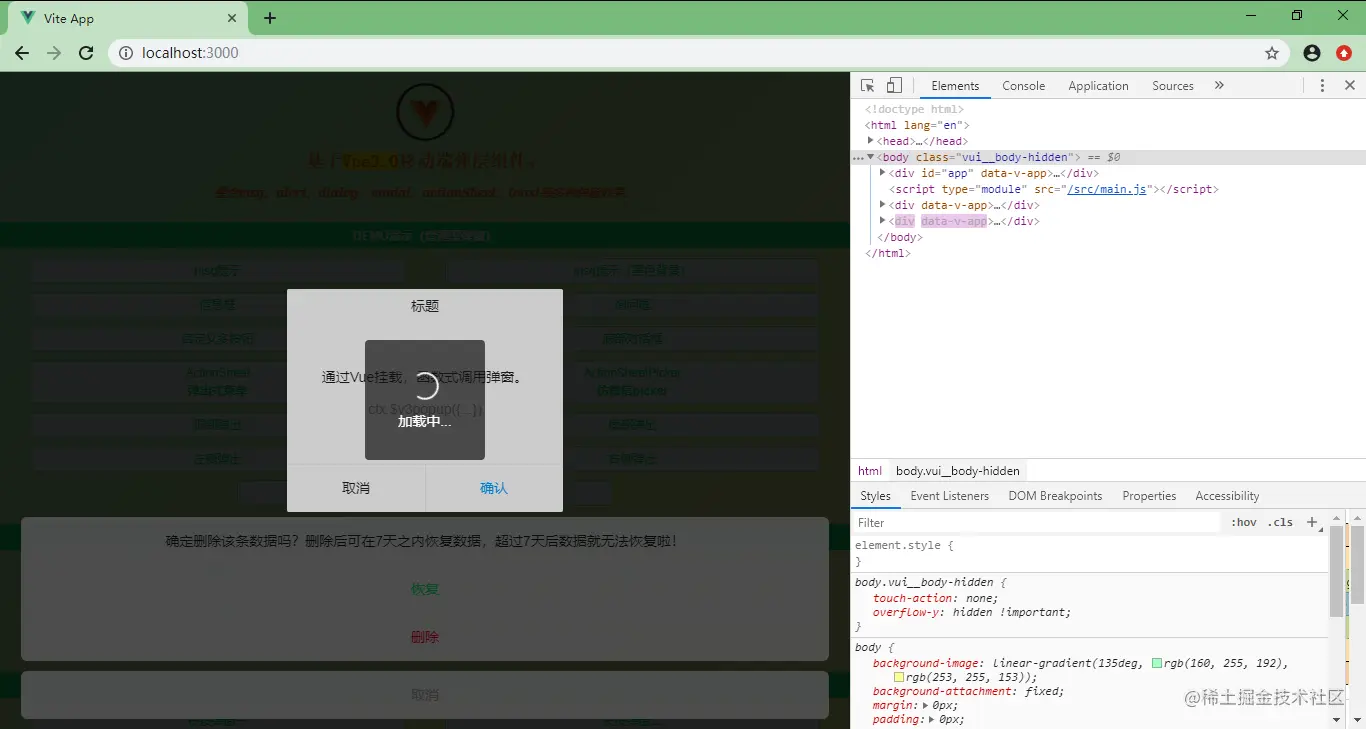Toggle the .cls classes button
1366x729 pixels.
click(x=1280, y=522)
